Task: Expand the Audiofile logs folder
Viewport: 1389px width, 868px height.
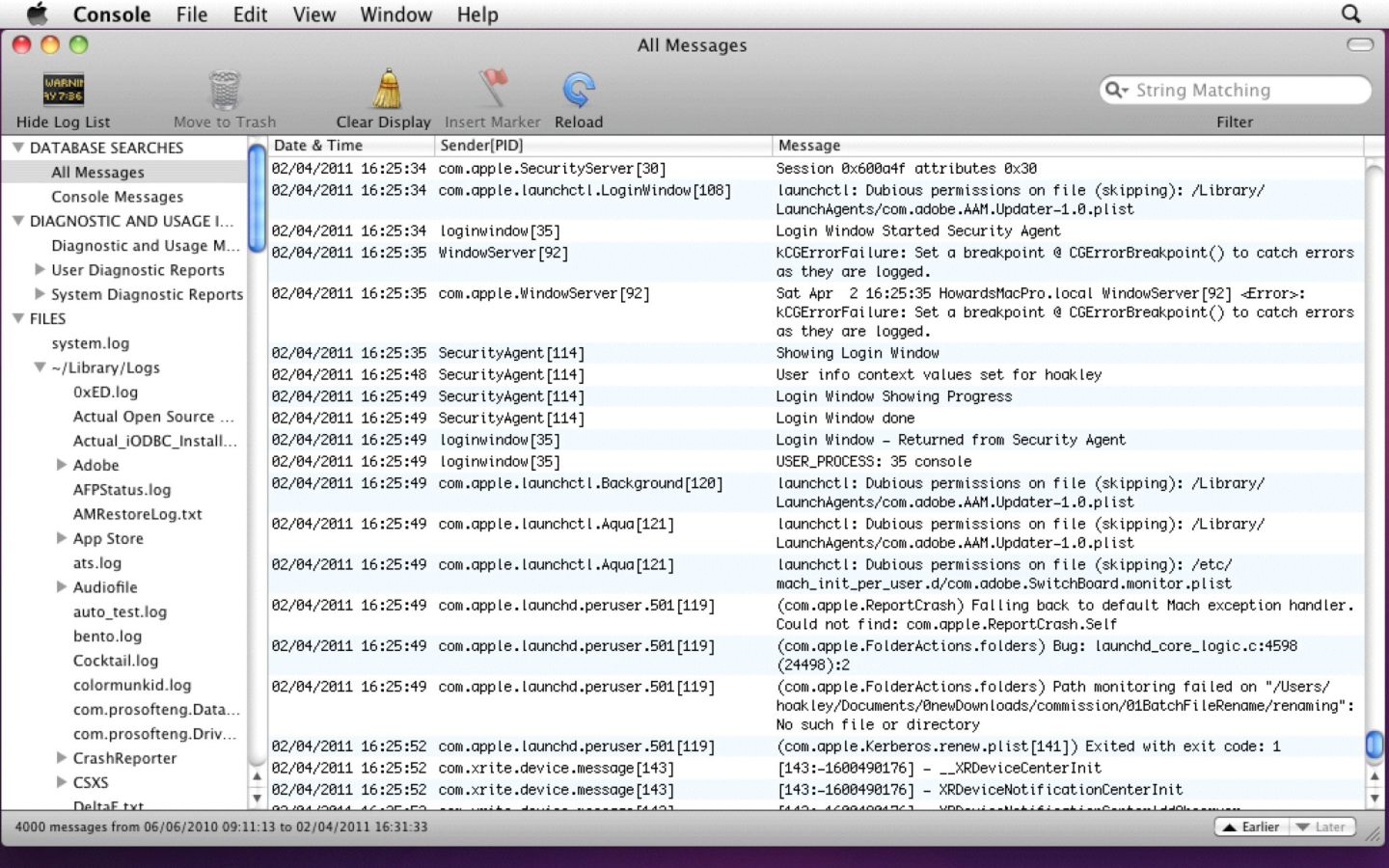Action: coord(62,586)
